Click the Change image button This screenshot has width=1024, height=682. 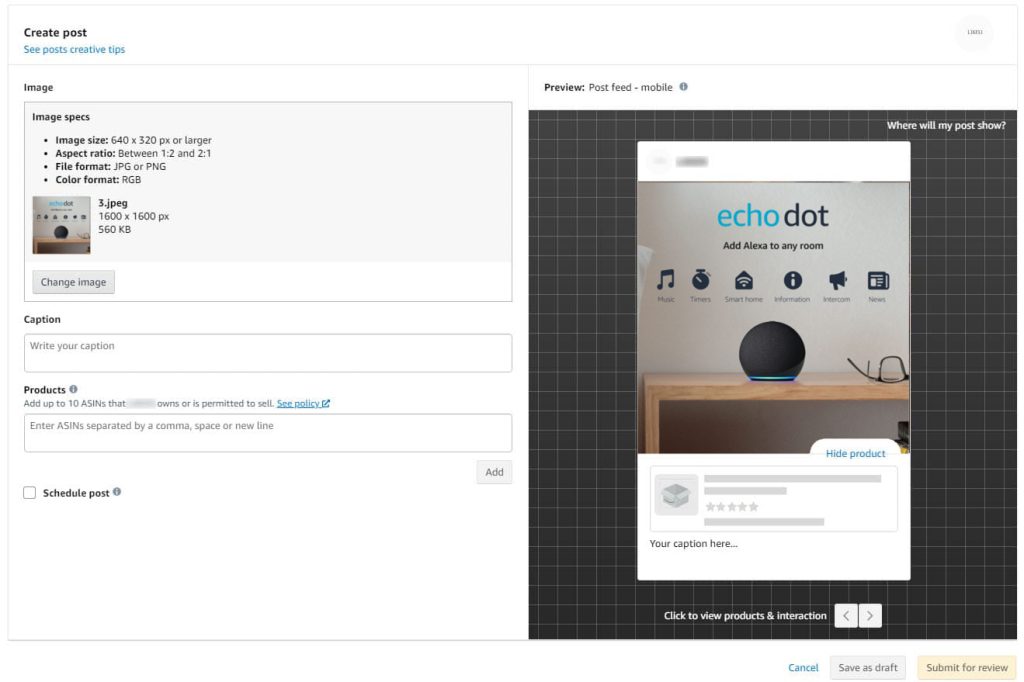[x=73, y=282]
